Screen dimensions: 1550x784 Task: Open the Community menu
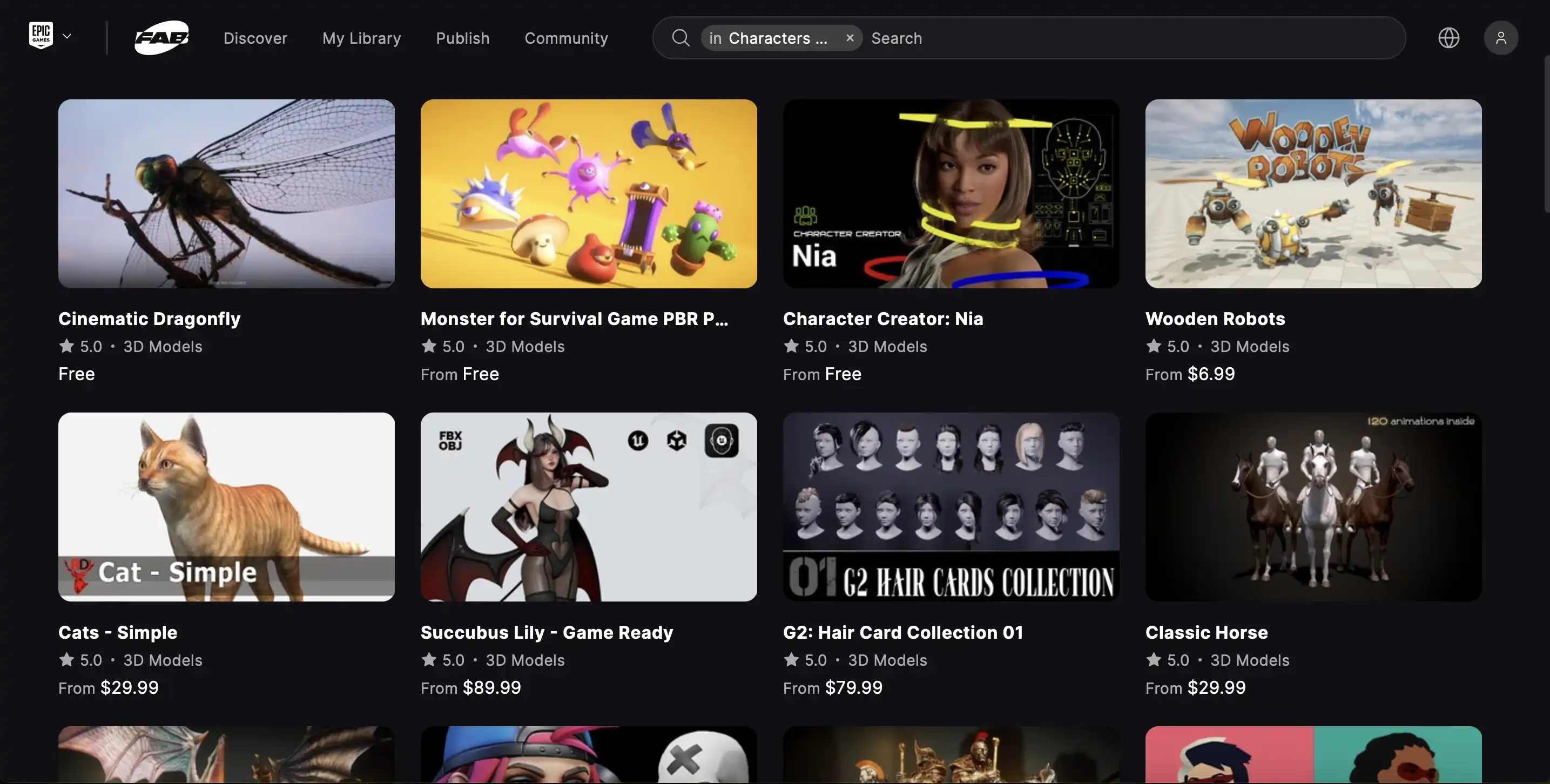tap(566, 38)
